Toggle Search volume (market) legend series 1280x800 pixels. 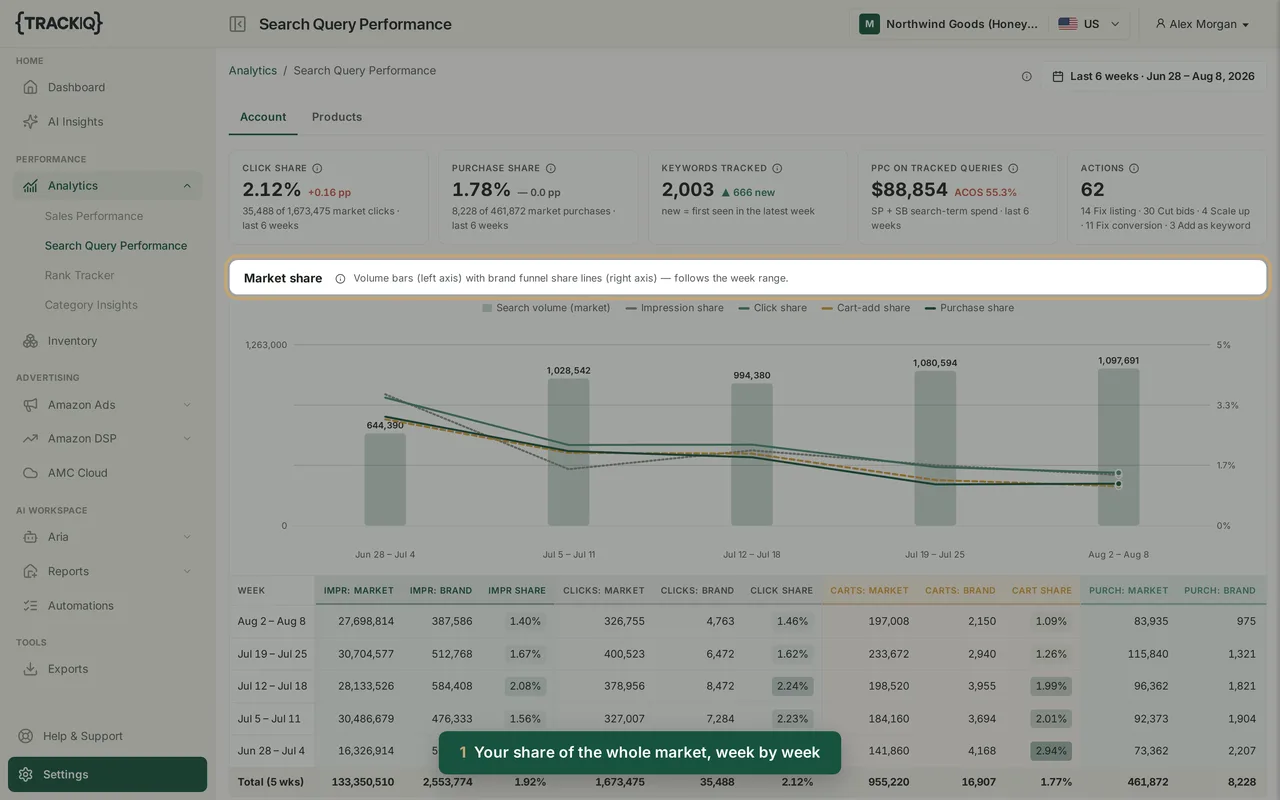[x=546, y=308]
